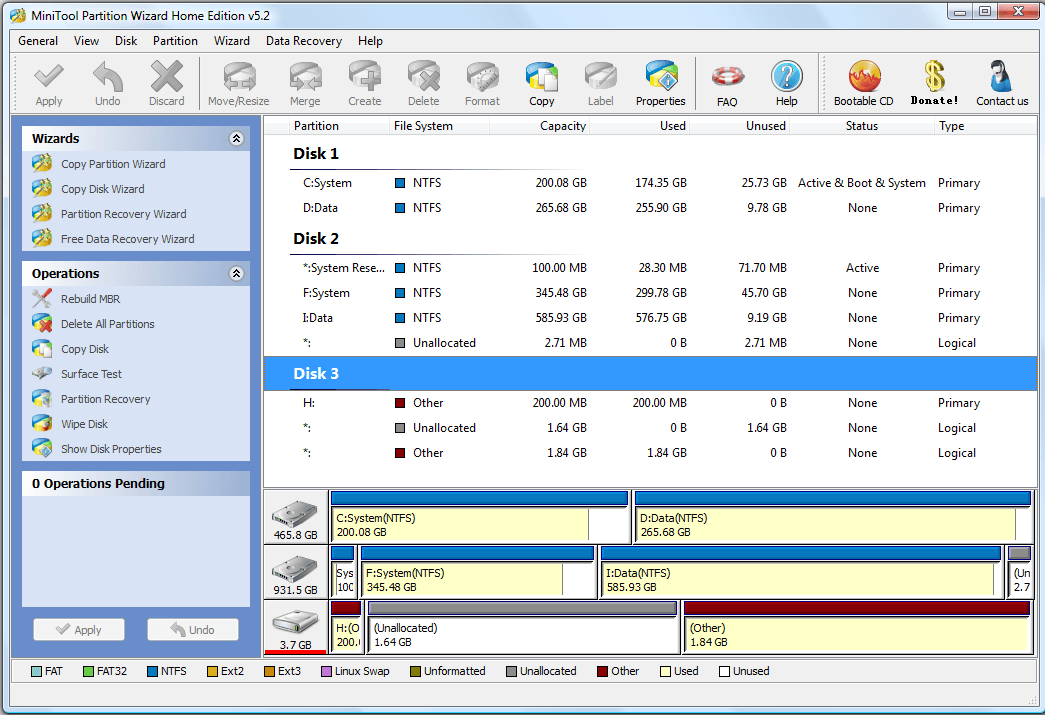Run Surface Test operation
This screenshot has height=715, width=1045.
pos(91,374)
